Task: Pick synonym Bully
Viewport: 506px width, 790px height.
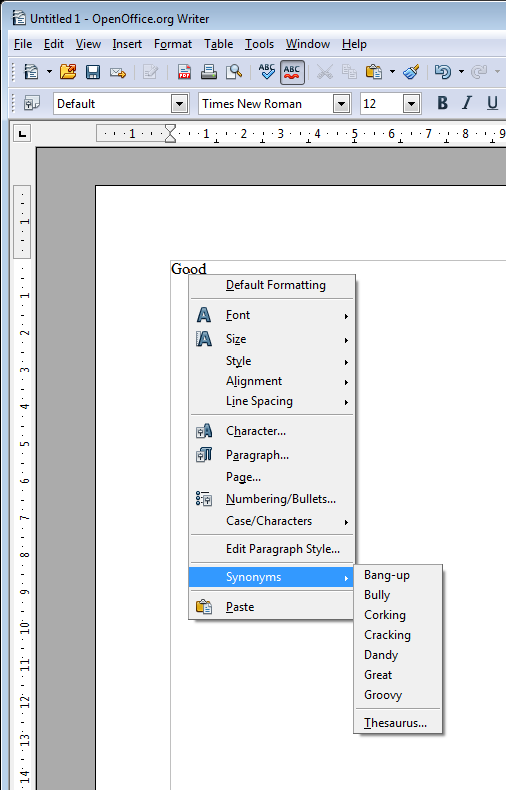Action: point(398,595)
